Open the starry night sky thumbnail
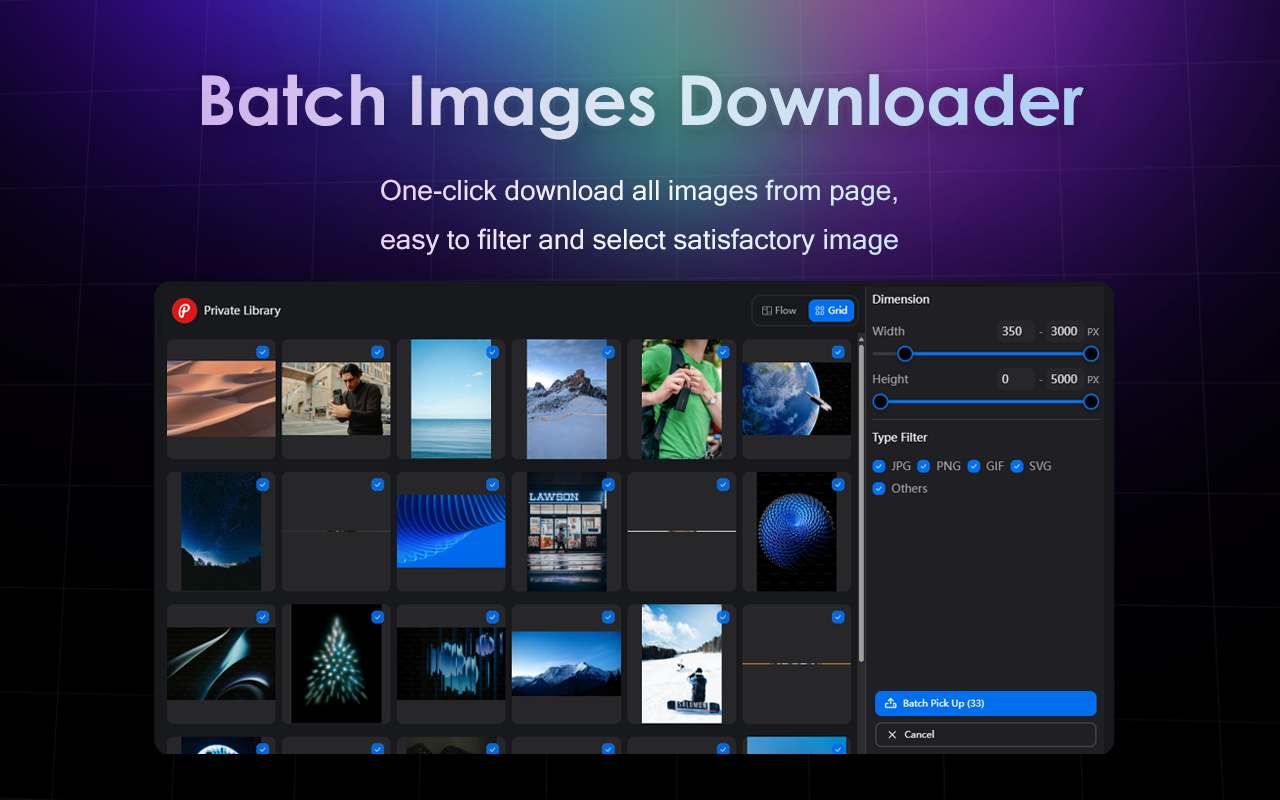This screenshot has height=800, width=1280. 221,531
